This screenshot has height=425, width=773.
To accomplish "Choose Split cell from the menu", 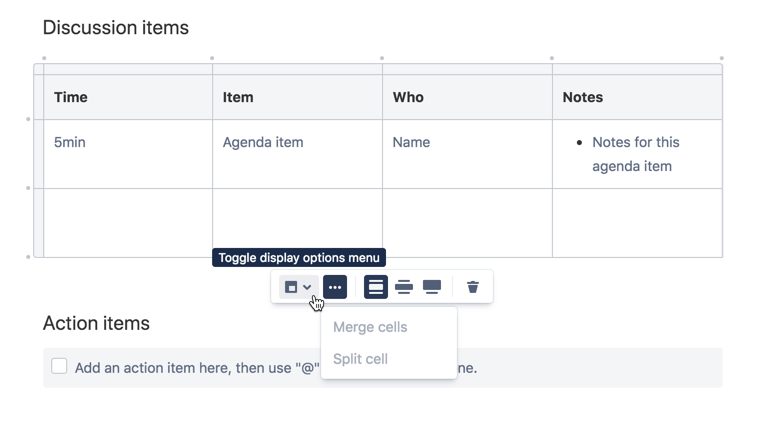I will pos(360,359).
